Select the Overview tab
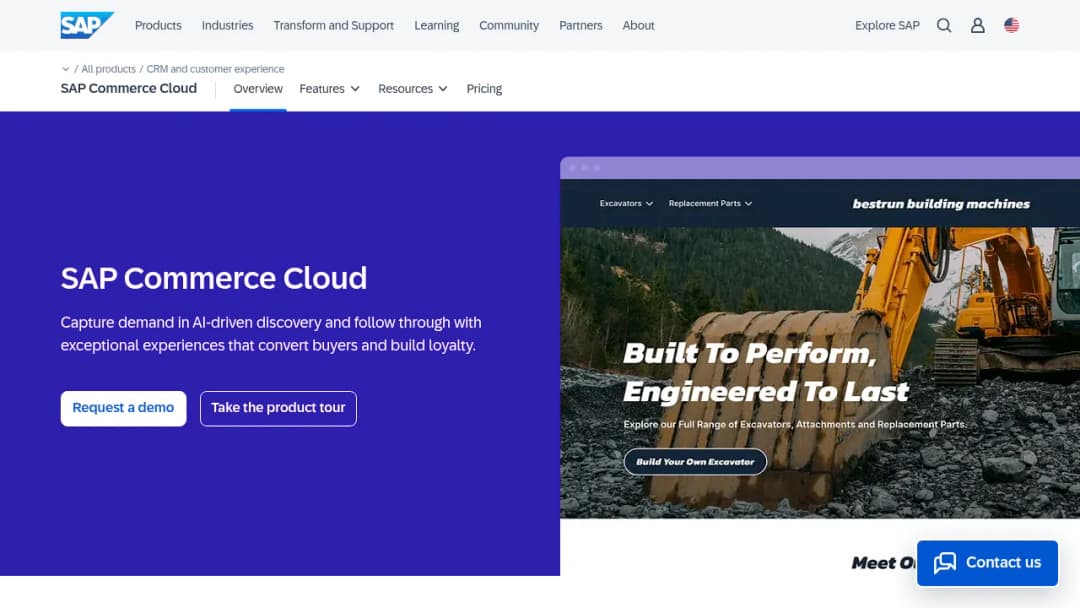The width and height of the screenshot is (1080, 608). [258, 89]
